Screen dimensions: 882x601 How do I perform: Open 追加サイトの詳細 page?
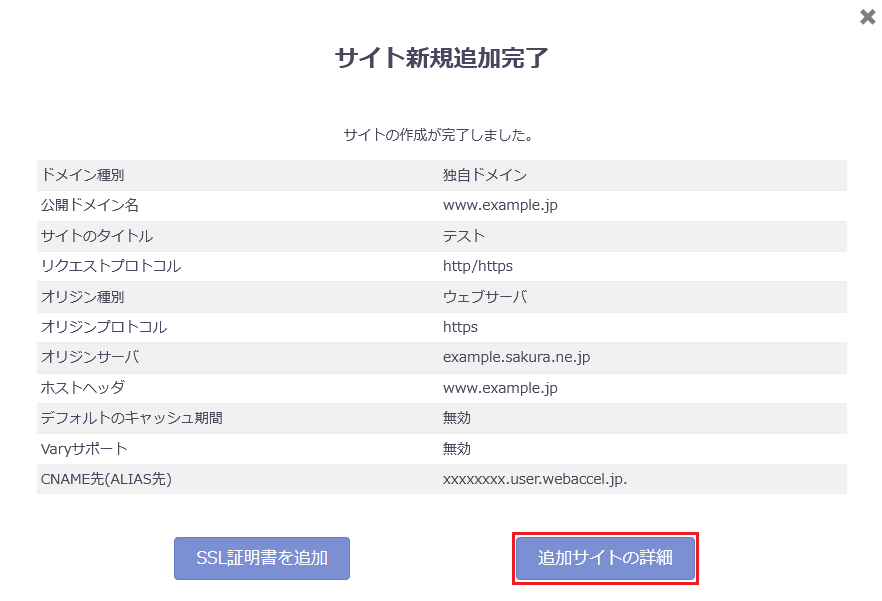point(605,558)
